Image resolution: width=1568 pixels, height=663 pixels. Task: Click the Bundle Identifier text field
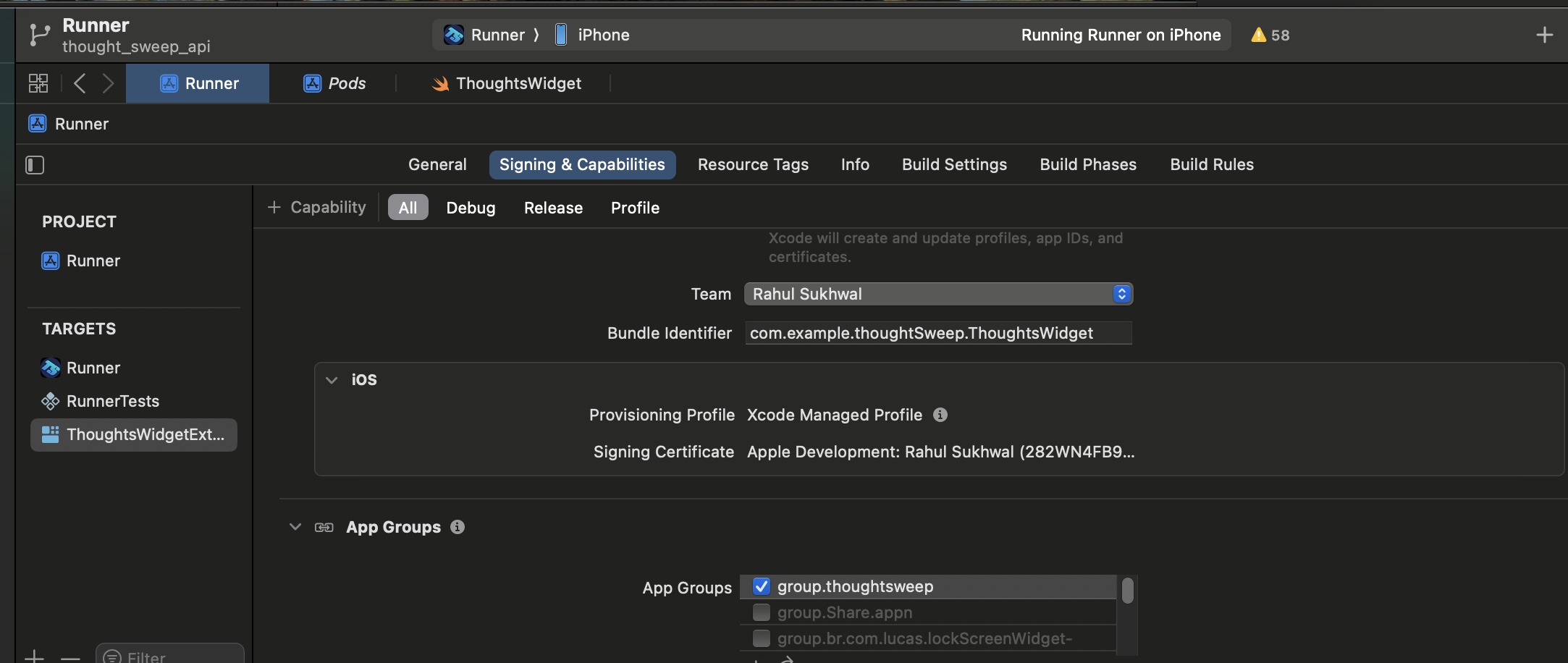(937, 333)
